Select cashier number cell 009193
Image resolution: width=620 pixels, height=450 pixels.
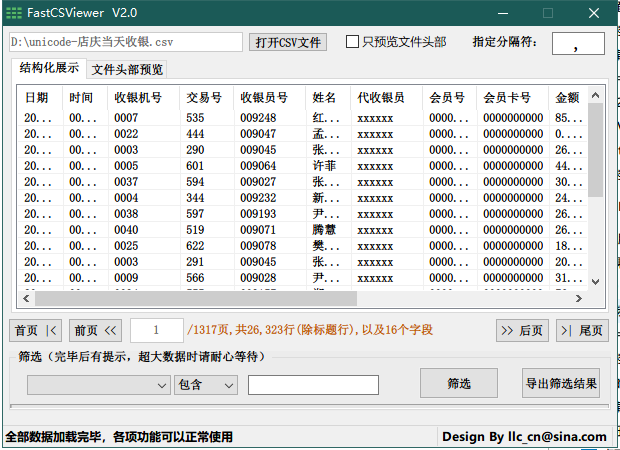pos(258,214)
